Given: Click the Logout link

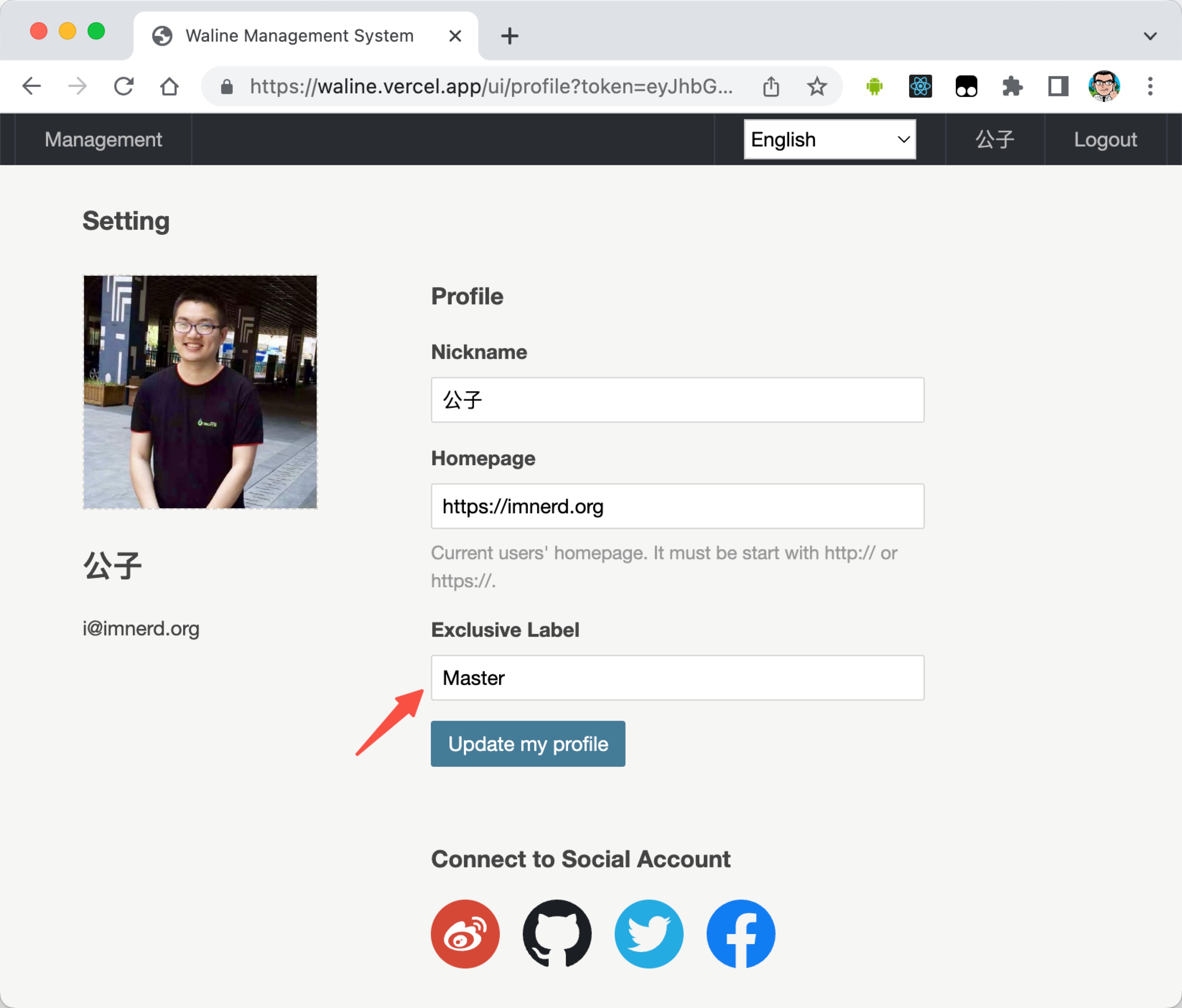Looking at the screenshot, I should (1105, 139).
